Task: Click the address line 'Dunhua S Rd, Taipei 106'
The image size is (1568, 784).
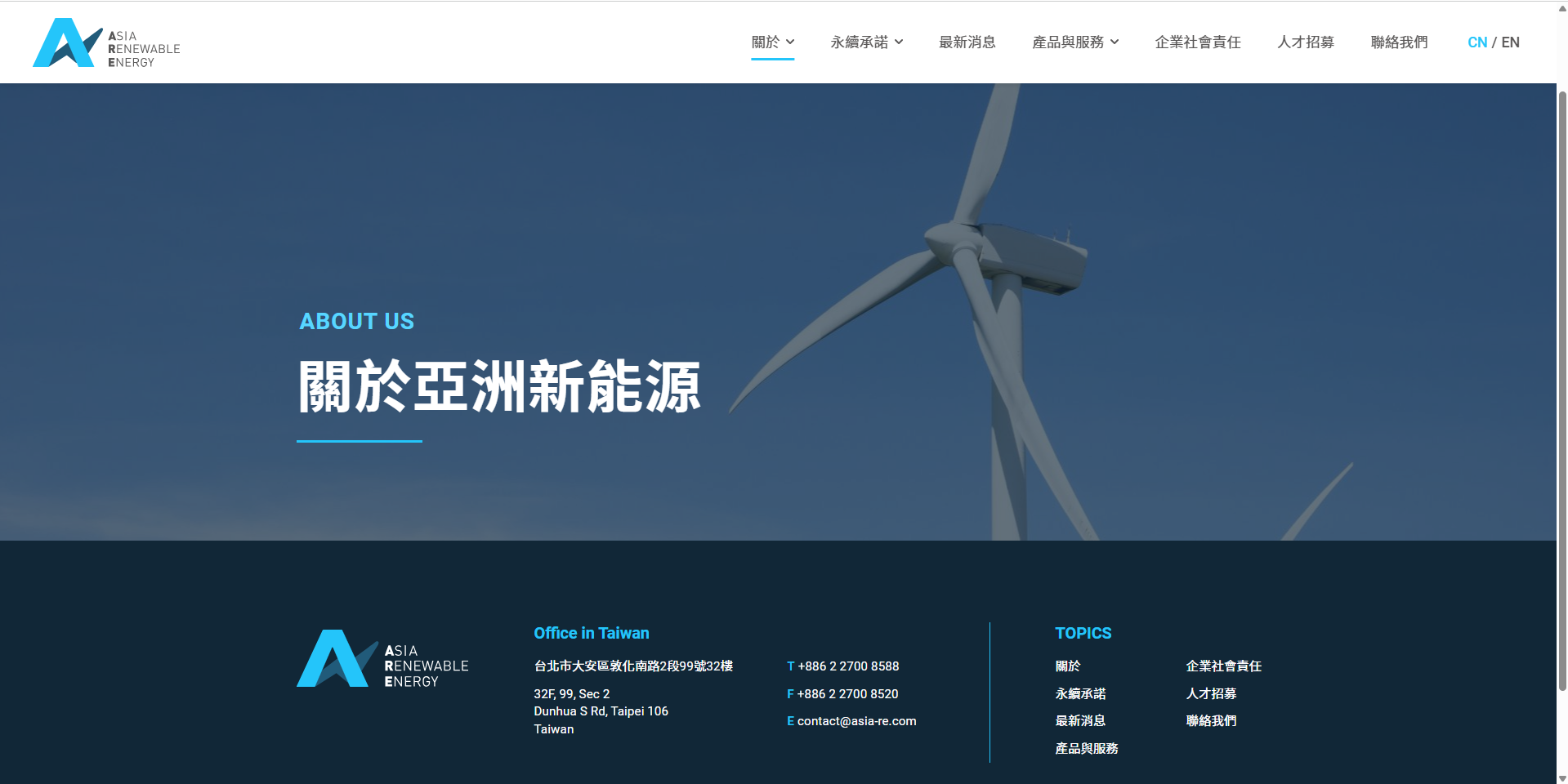Action: (x=601, y=711)
